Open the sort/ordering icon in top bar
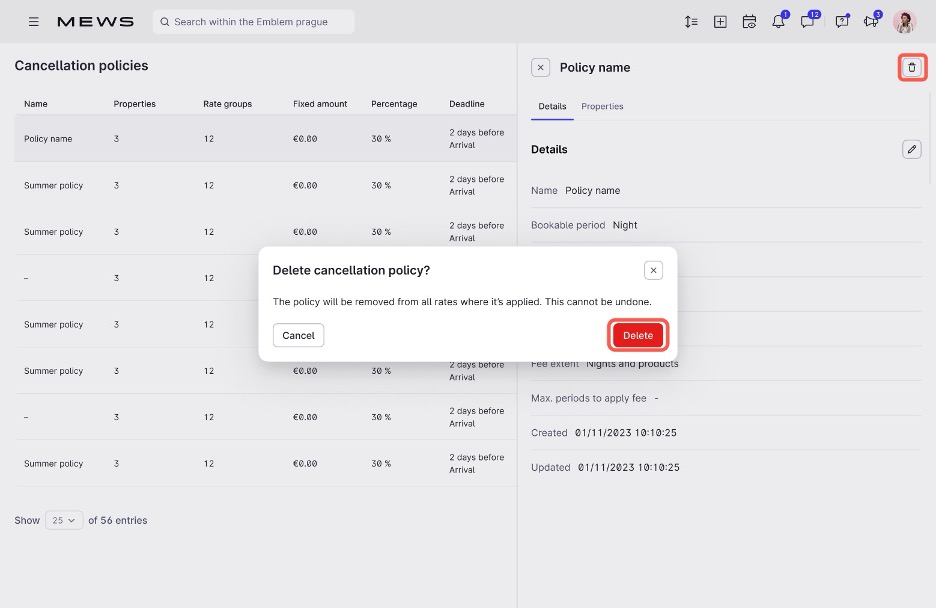This screenshot has width=936, height=608. [691, 22]
